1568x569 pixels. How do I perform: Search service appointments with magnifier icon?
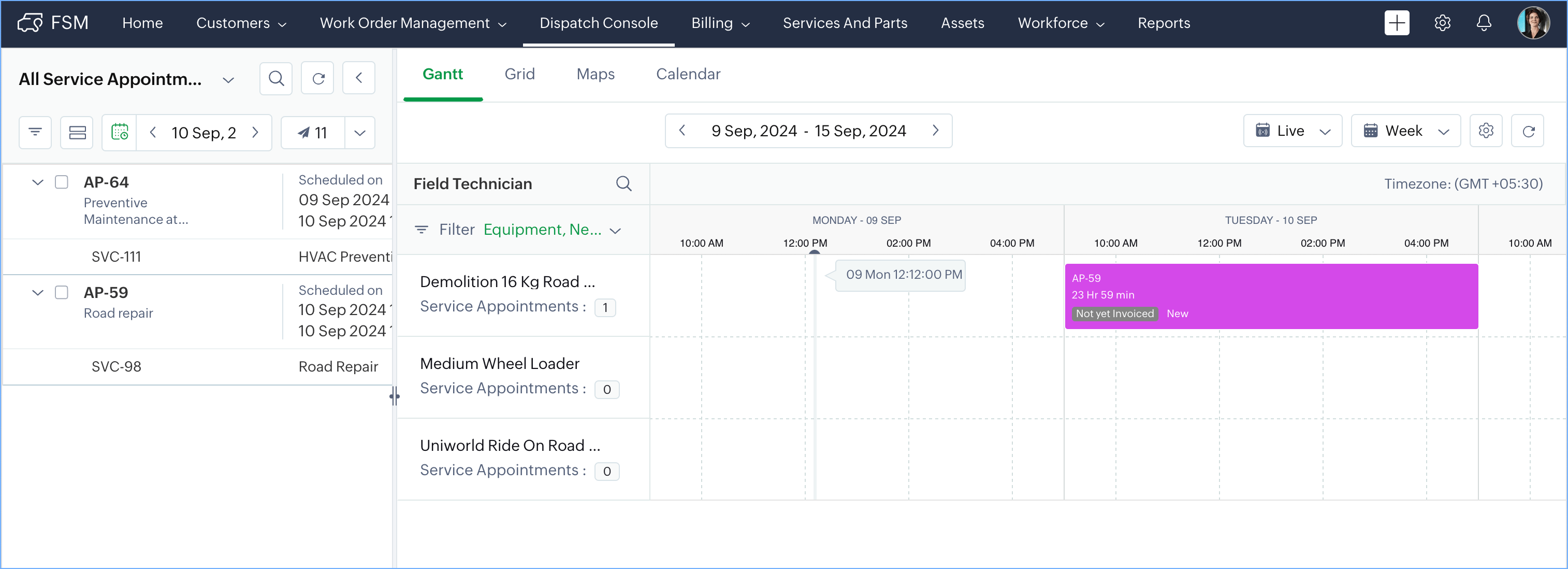pos(277,79)
